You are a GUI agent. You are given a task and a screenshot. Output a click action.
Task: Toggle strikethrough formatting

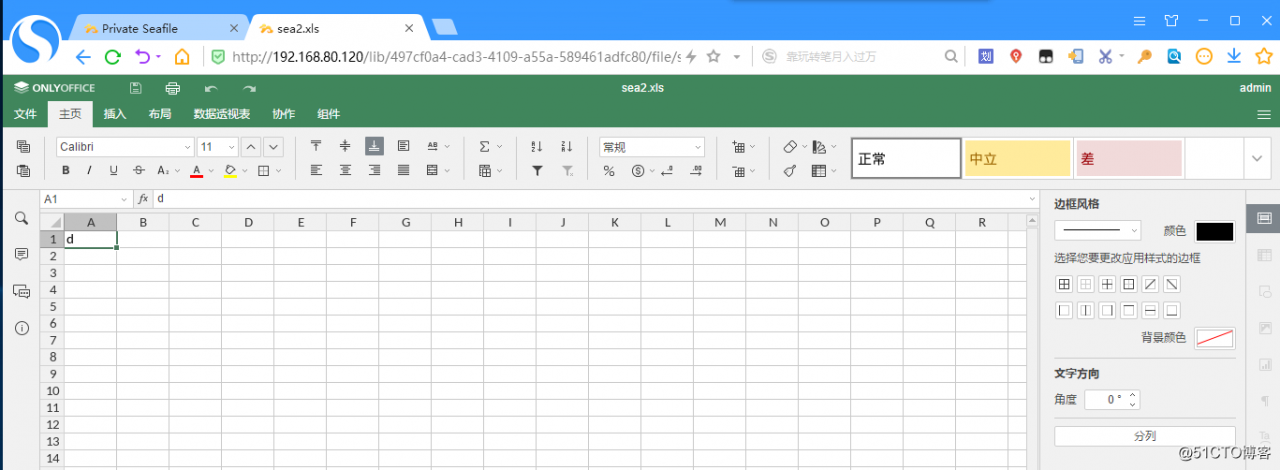click(139, 171)
